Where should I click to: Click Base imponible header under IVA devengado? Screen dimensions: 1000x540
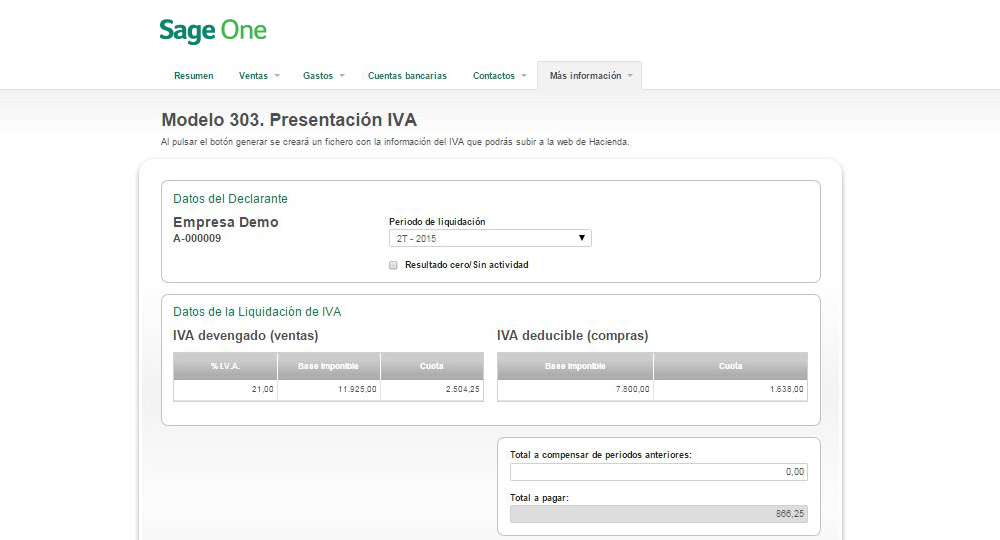(328, 366)
